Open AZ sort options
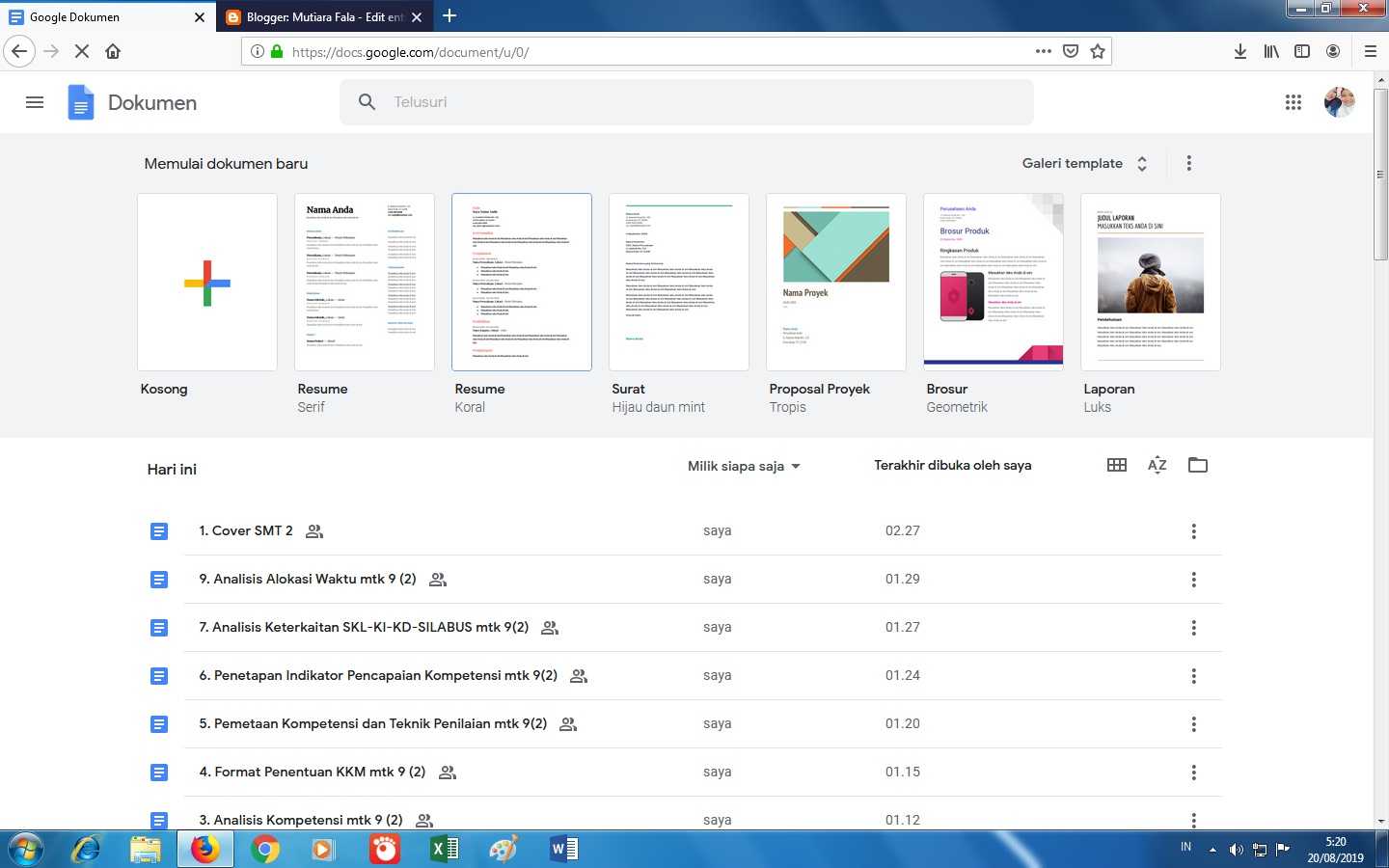The image size is (1389, 868). [x=1157, y=465]
